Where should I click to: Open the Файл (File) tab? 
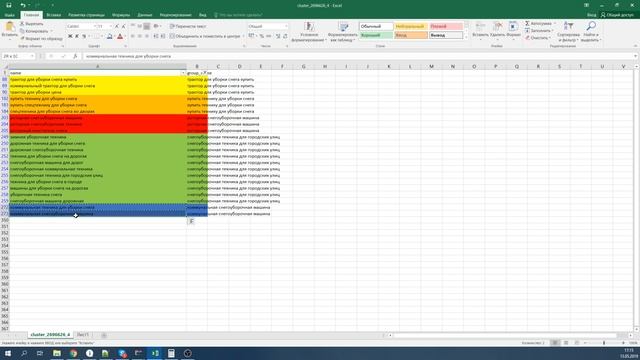click(x=9, y=15)
